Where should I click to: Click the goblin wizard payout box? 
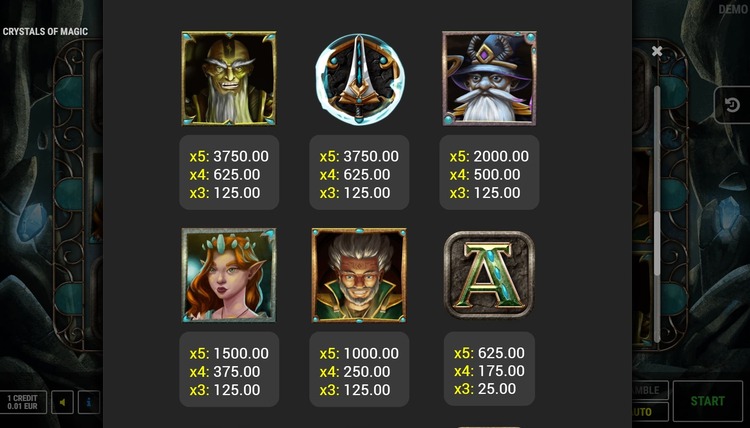229,173
